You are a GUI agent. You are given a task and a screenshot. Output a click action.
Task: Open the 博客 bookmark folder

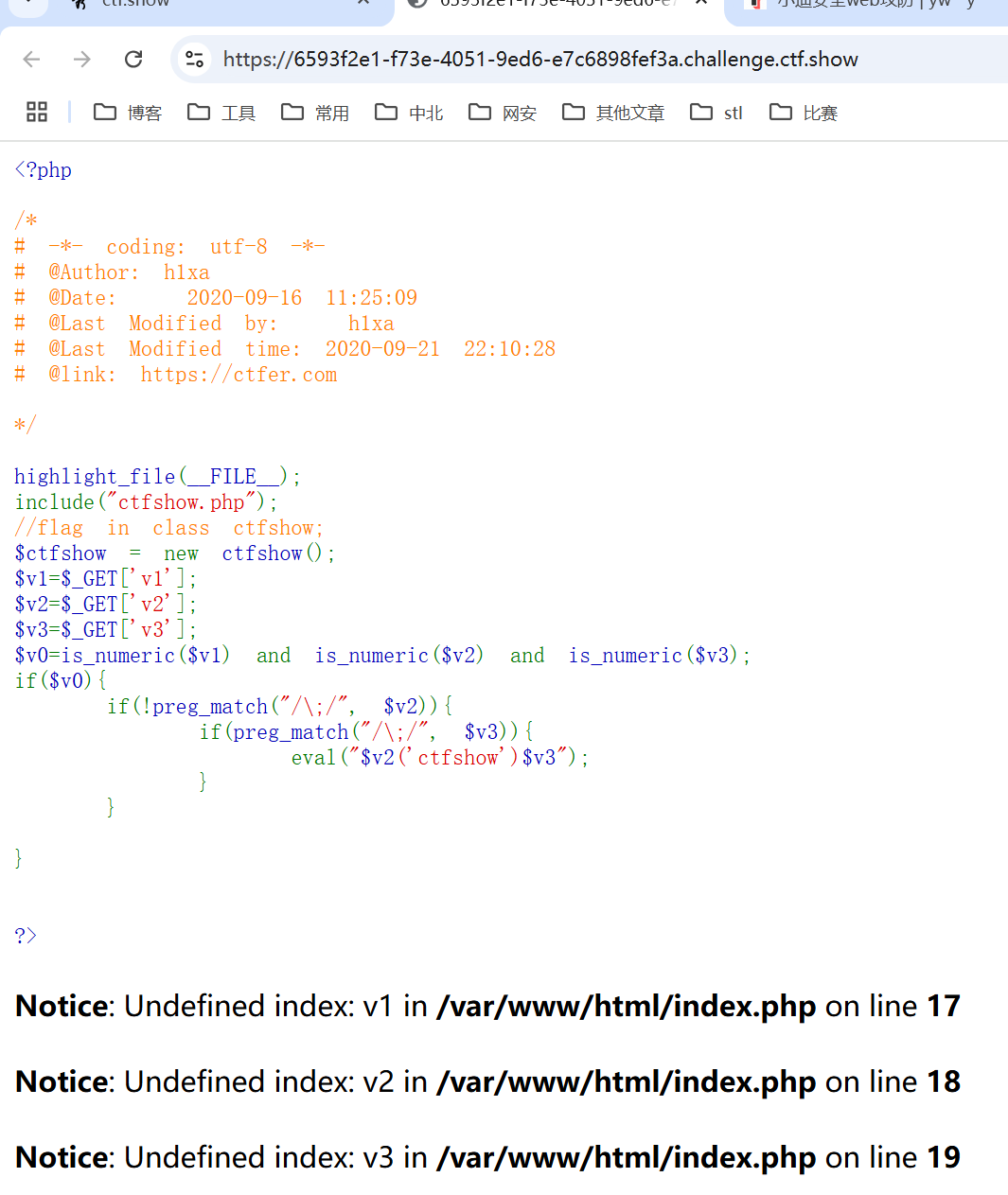128,113
